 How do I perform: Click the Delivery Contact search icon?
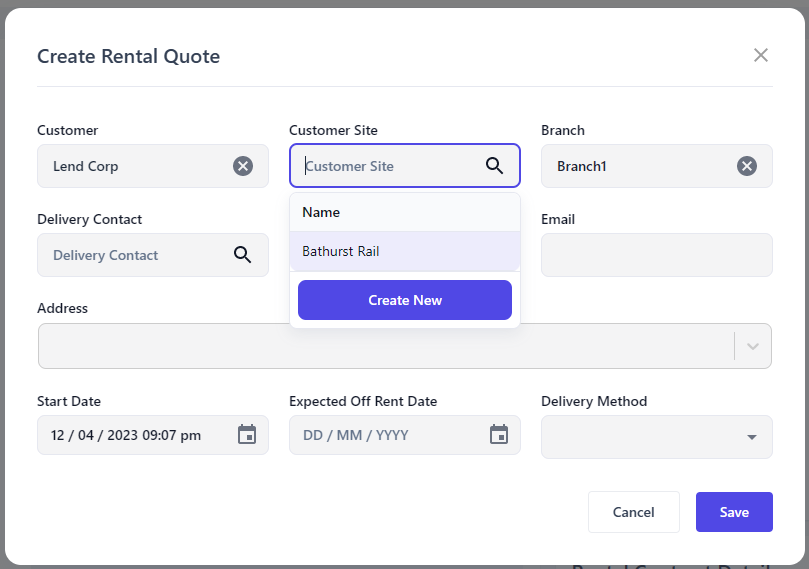(242, 255)
